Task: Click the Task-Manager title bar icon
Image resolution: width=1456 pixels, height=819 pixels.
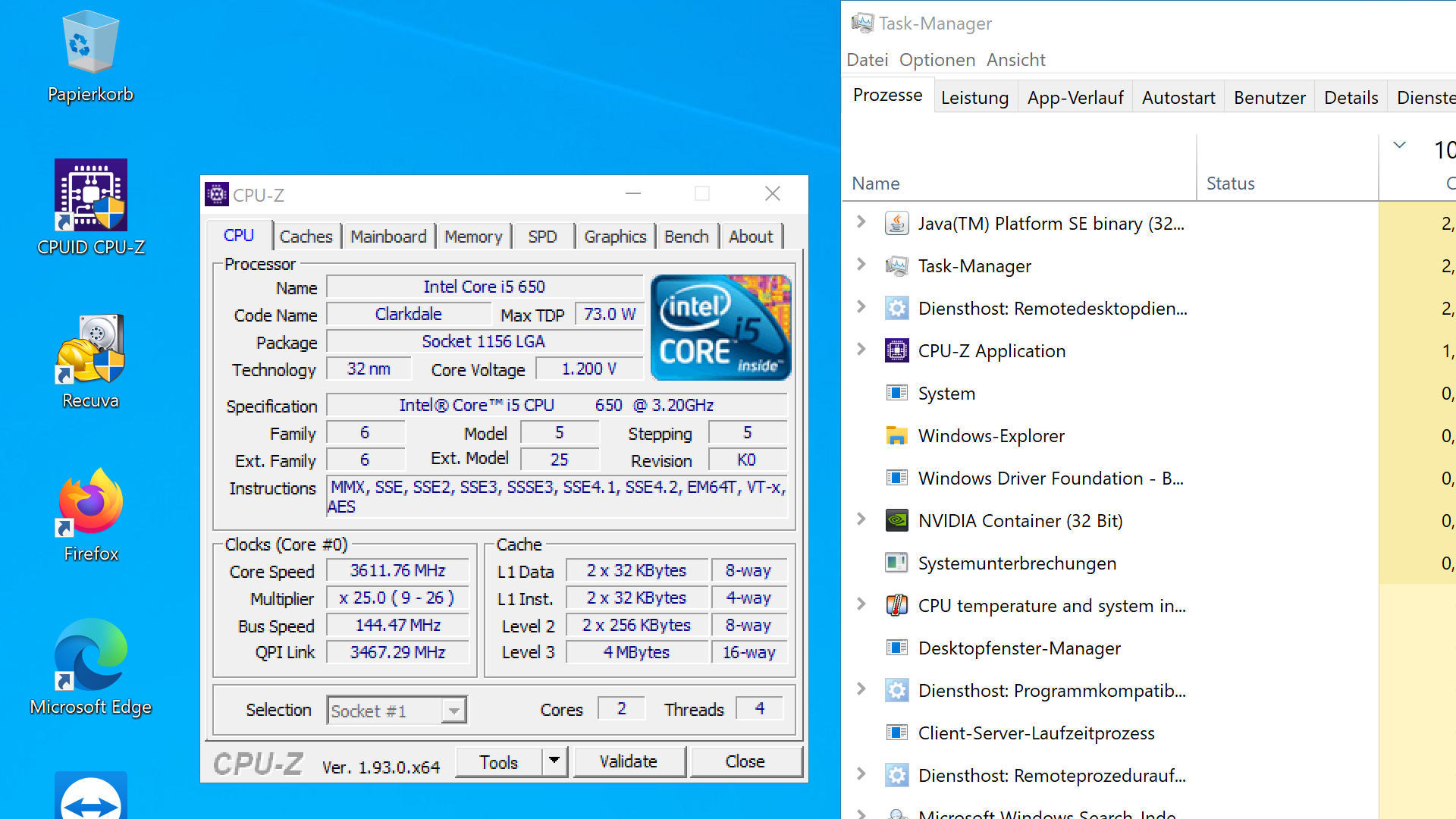Action: point(862,23)
